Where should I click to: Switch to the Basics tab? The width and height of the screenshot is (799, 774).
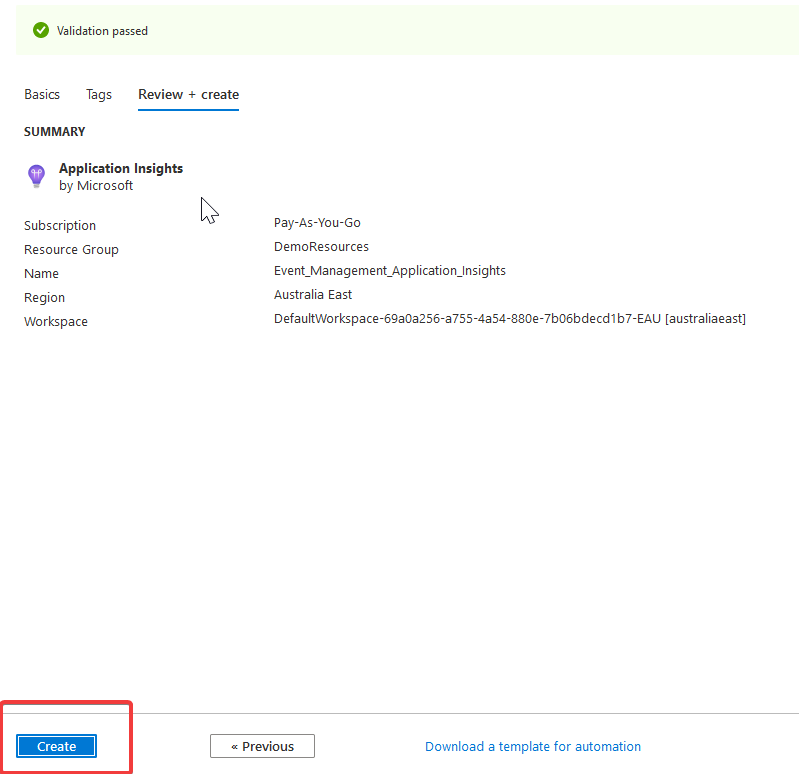[42, 94]
